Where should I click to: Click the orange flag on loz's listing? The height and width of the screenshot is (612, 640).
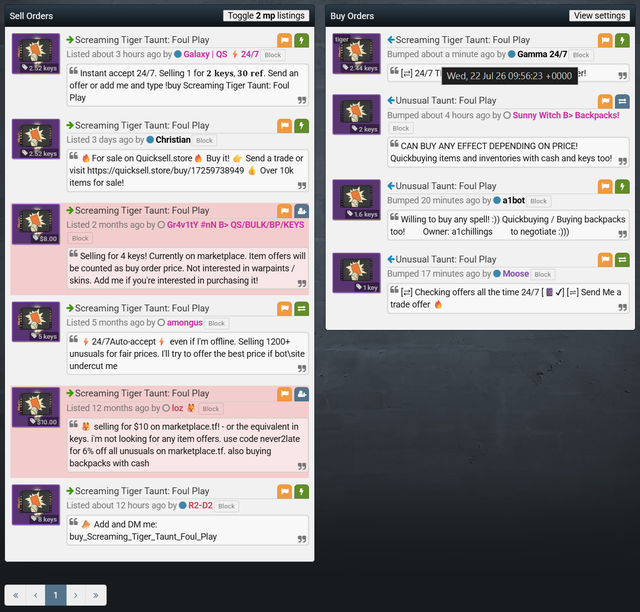(x=284, y=394)
